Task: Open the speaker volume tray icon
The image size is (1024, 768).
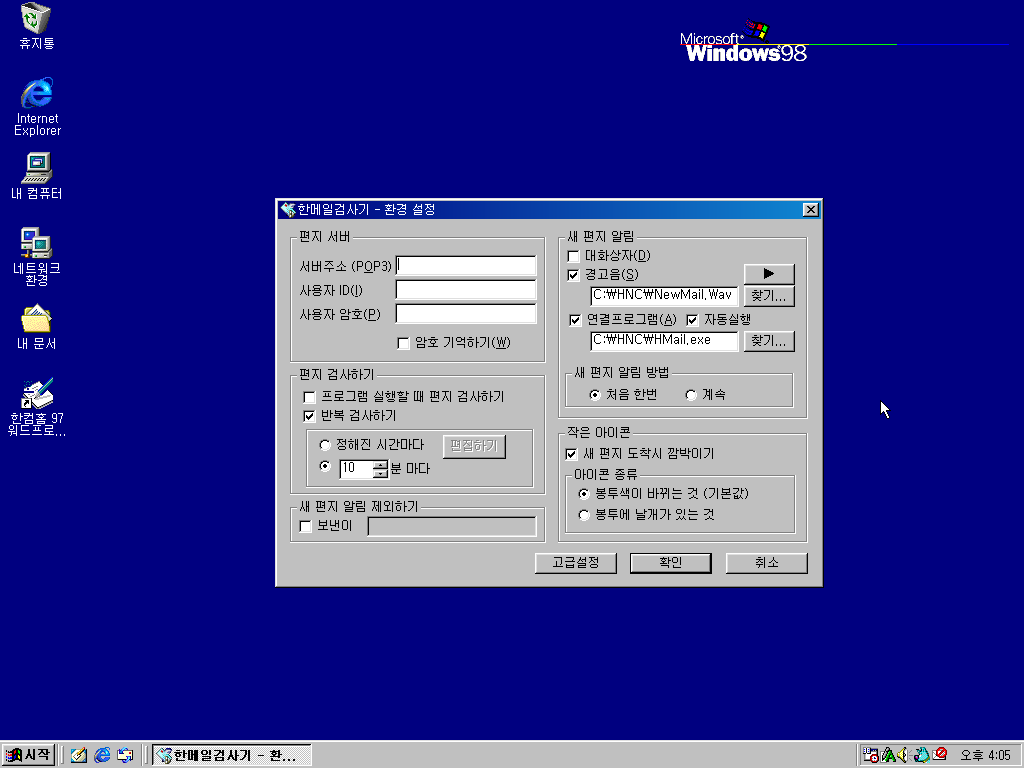Action: click(903, 755)
